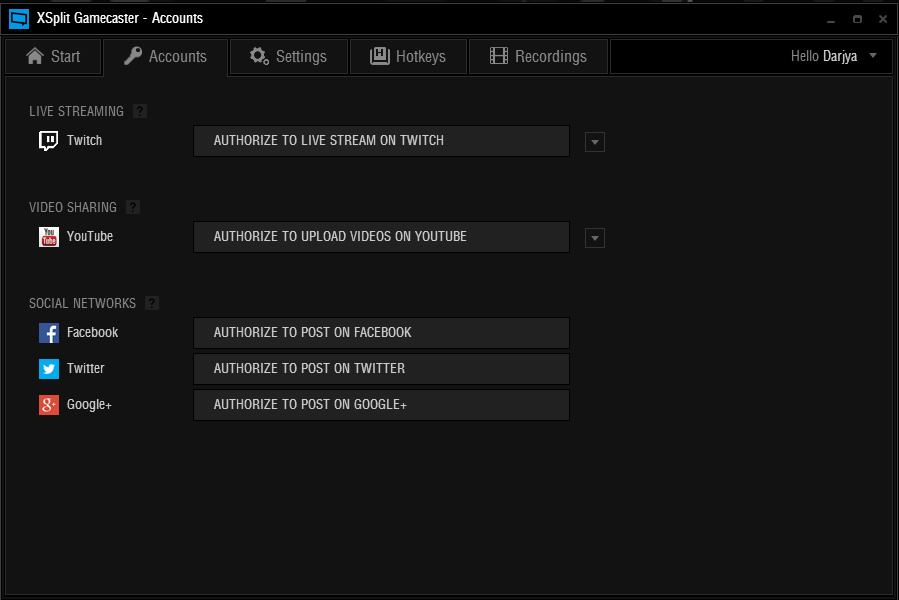899x600 pixels.
Task: Click the YouTube logo icon
Action: pyautogui.click(x=49, y=237)
